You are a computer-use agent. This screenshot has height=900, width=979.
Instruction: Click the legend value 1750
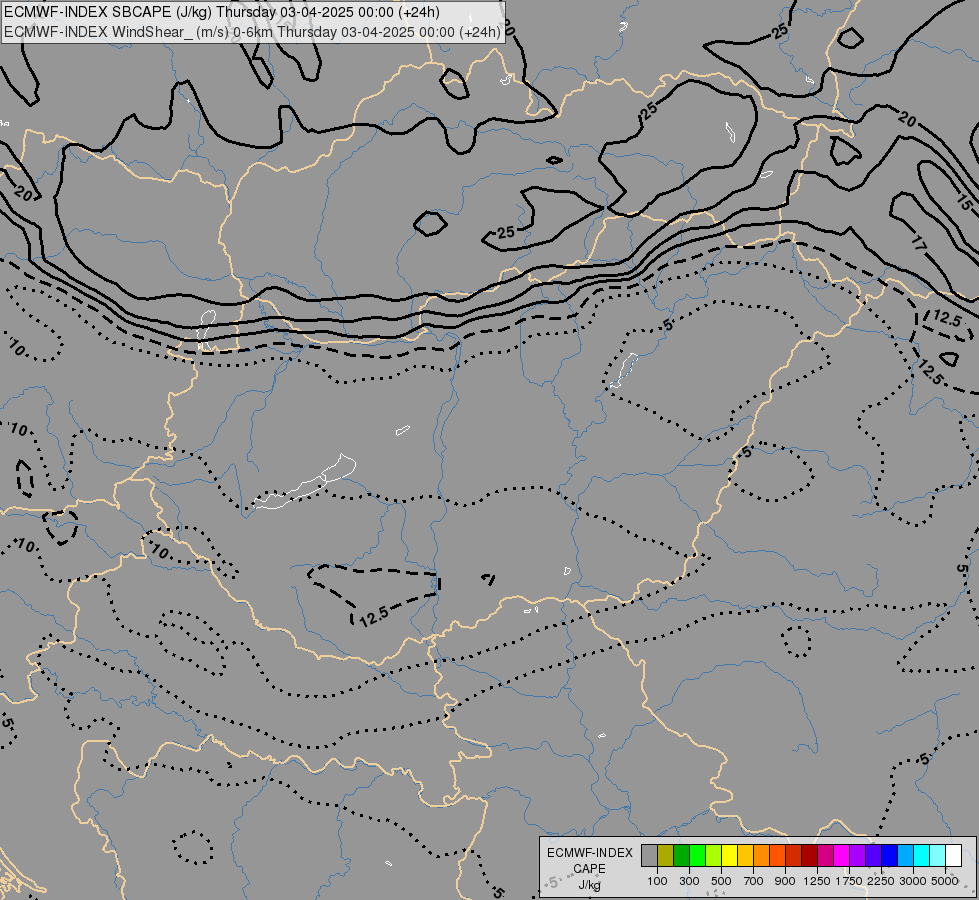[849, 881]
